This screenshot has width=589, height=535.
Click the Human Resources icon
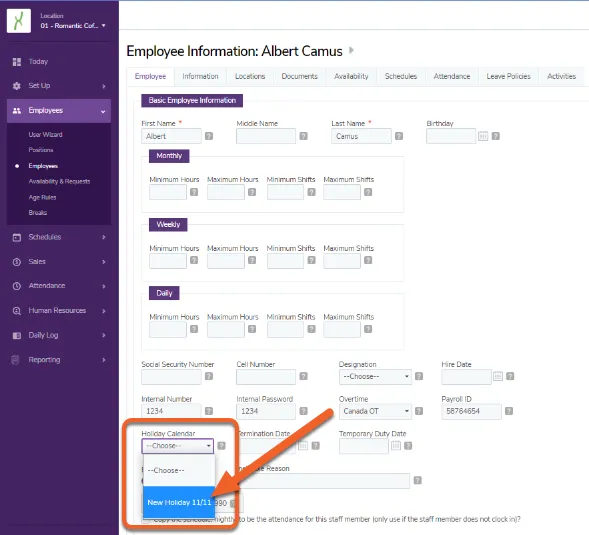click(x=17, y=311)
